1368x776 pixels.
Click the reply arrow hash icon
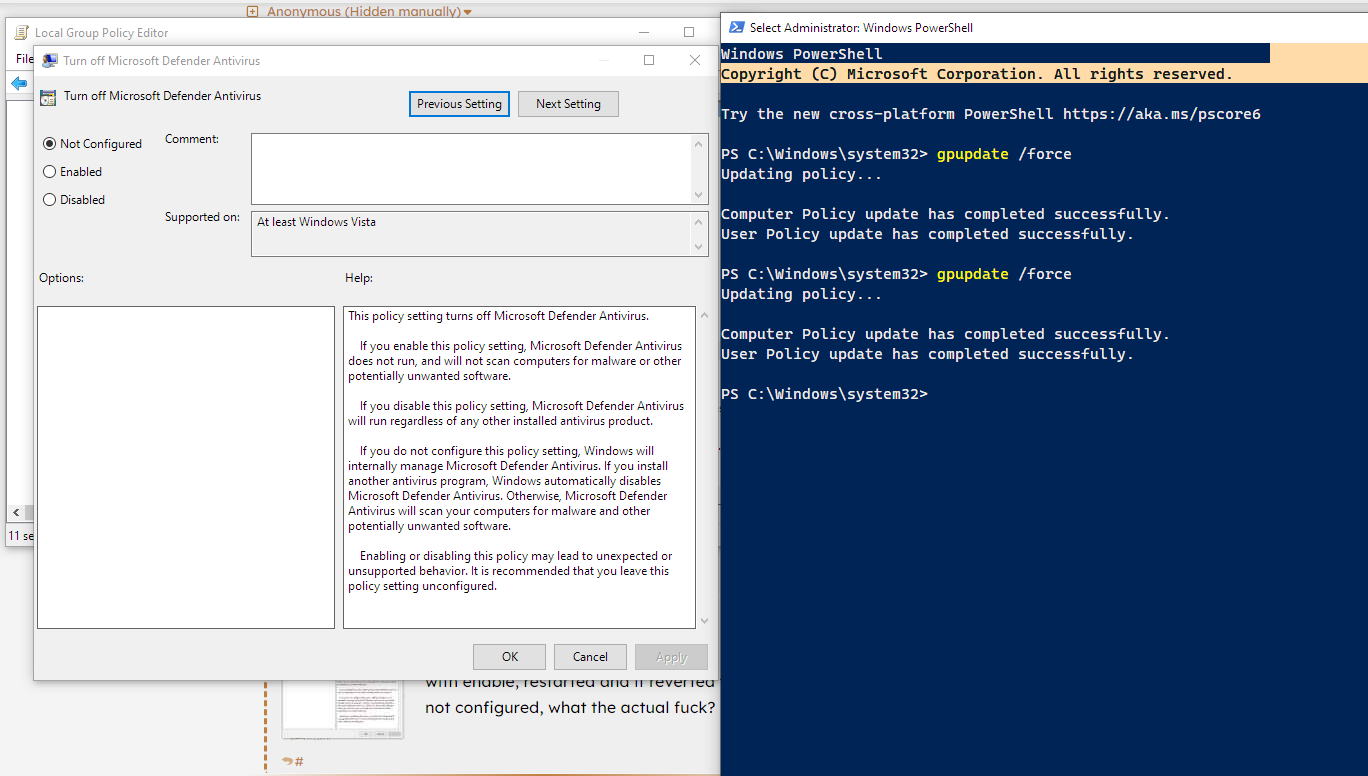click(x=293, y=761)
